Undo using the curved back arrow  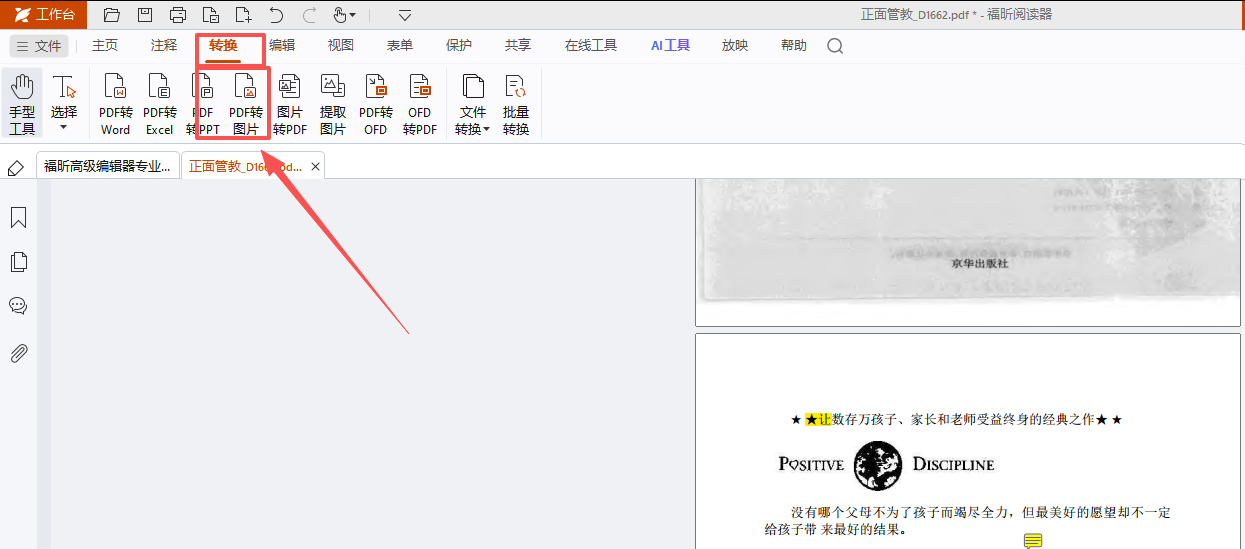pos(277,15)
